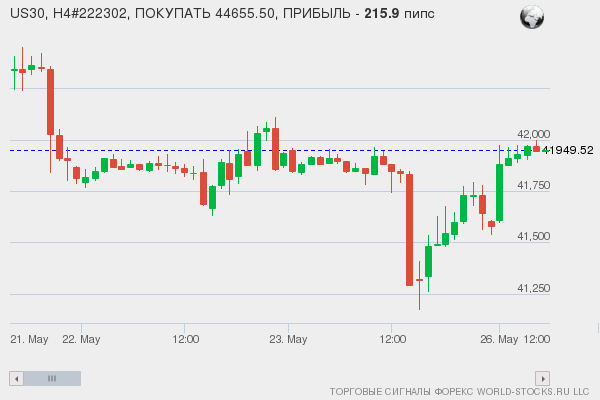Click the chart title 'US30, H4#222302'
The height and width of the screenshot is (400, 600).
pos(68,14)
